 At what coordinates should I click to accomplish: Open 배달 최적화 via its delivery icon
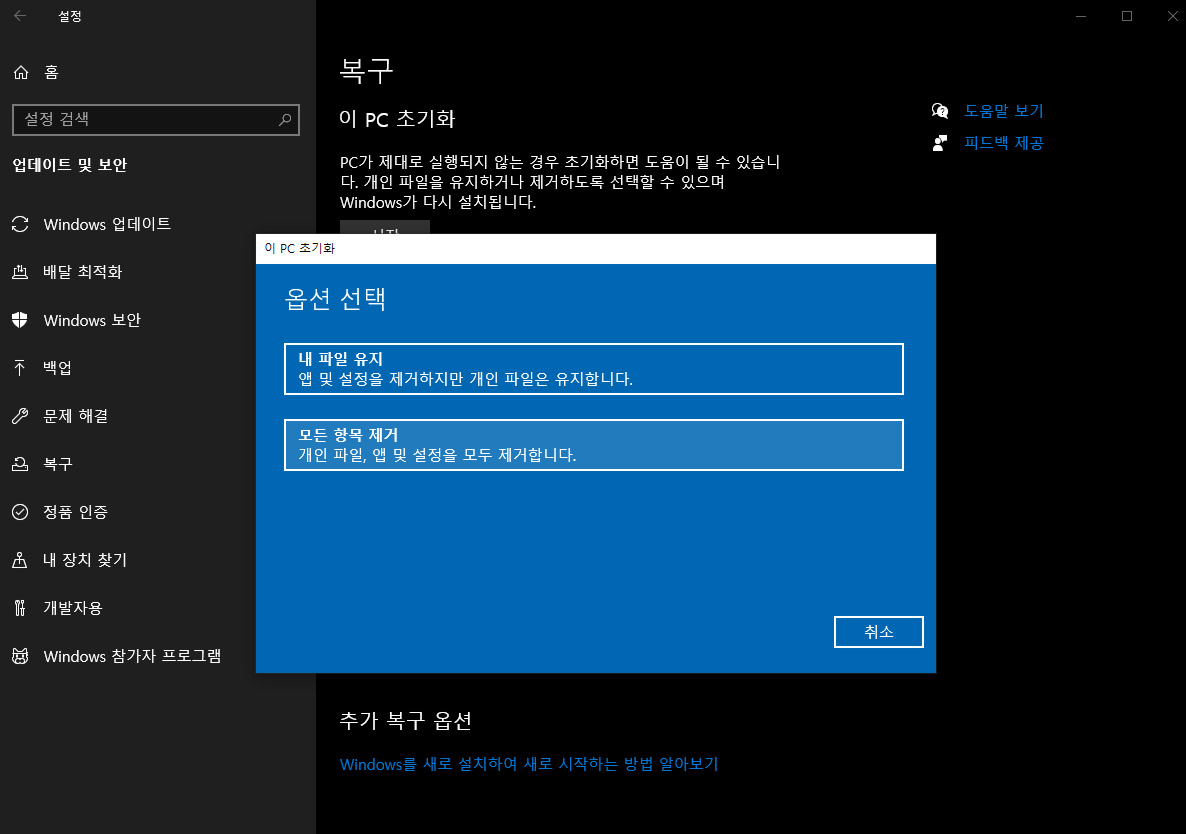coord(19,272)
